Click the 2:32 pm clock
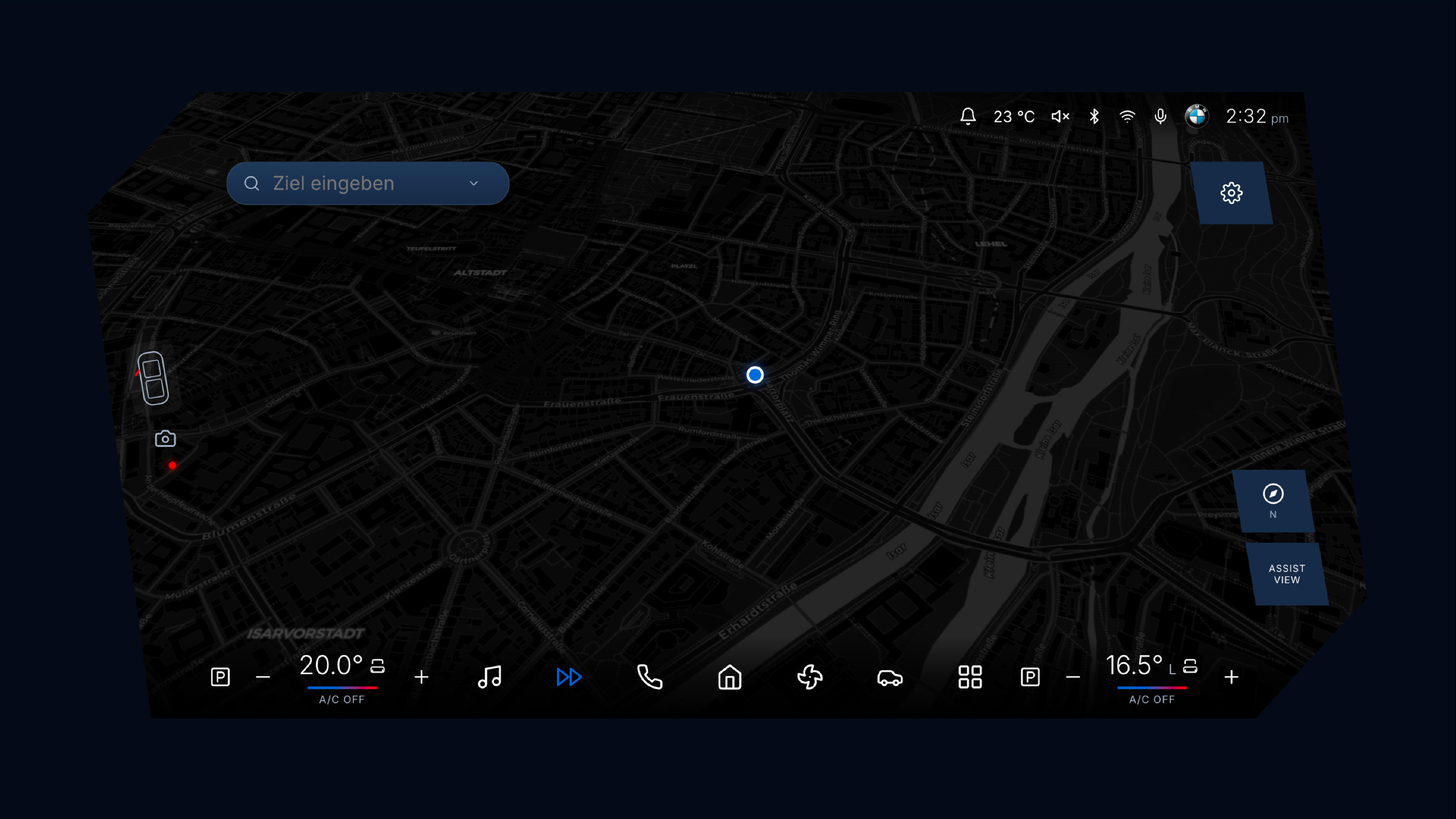The image size is (1456, 819). pyautogui.click(x=1257, y=116)
